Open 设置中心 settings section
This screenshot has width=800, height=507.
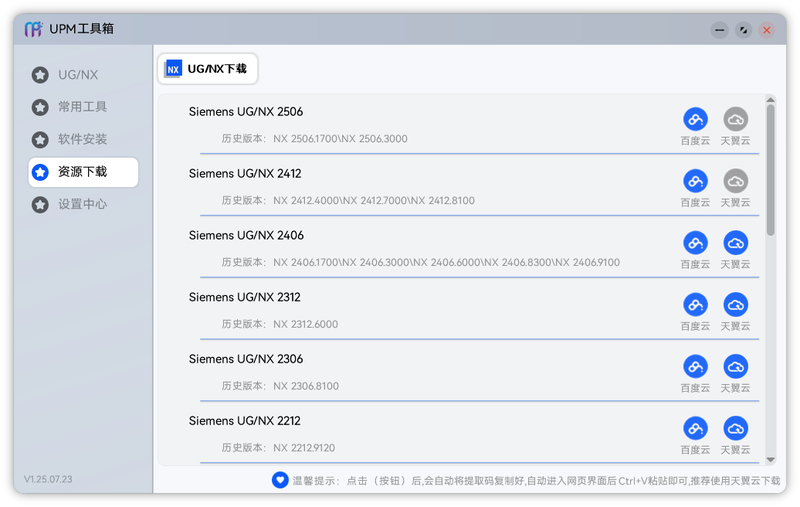(83, 204)
